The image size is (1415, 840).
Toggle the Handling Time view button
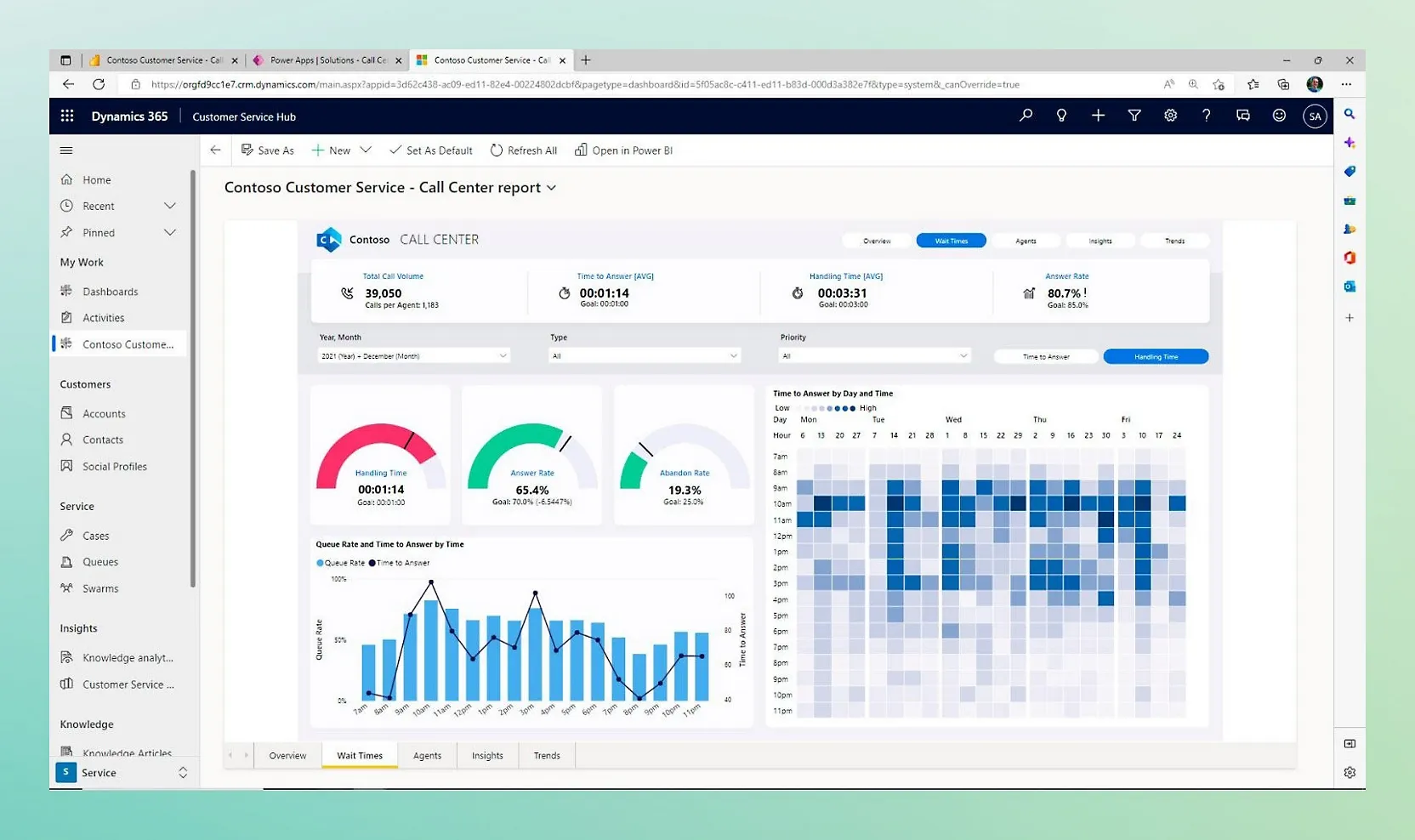1156,357
